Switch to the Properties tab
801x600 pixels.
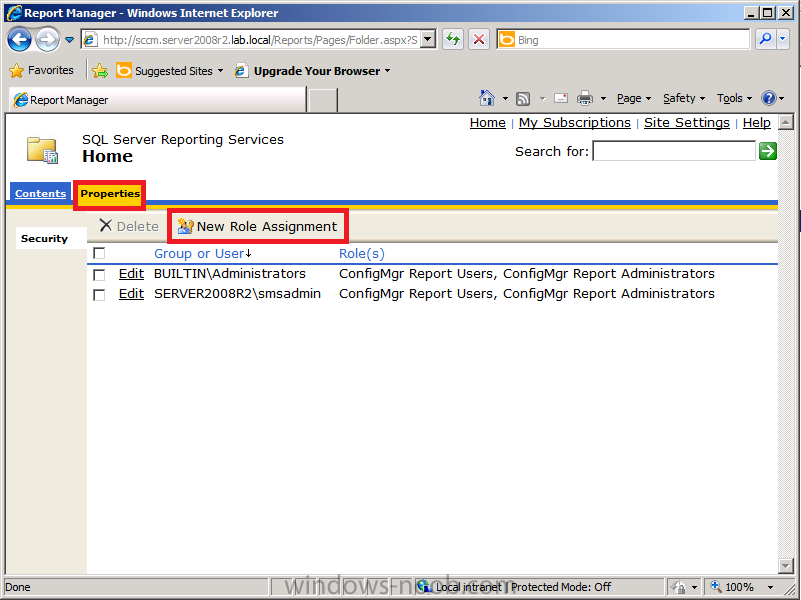(110, 194)
